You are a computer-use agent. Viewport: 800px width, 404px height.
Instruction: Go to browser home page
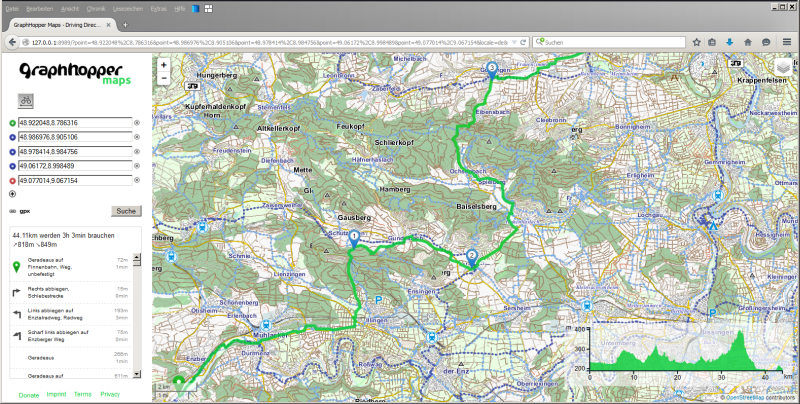pyautogui.click(x=748, y=42)
